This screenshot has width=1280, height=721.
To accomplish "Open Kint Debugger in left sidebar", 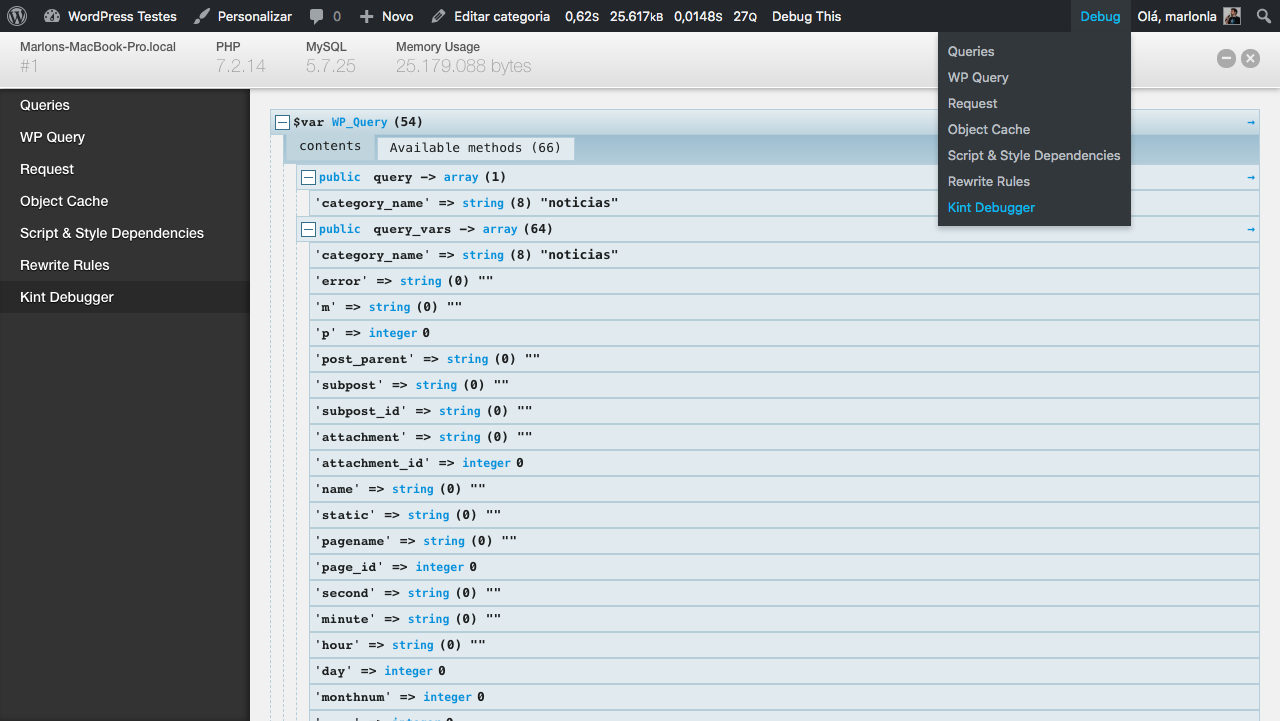I will point(124,297).
